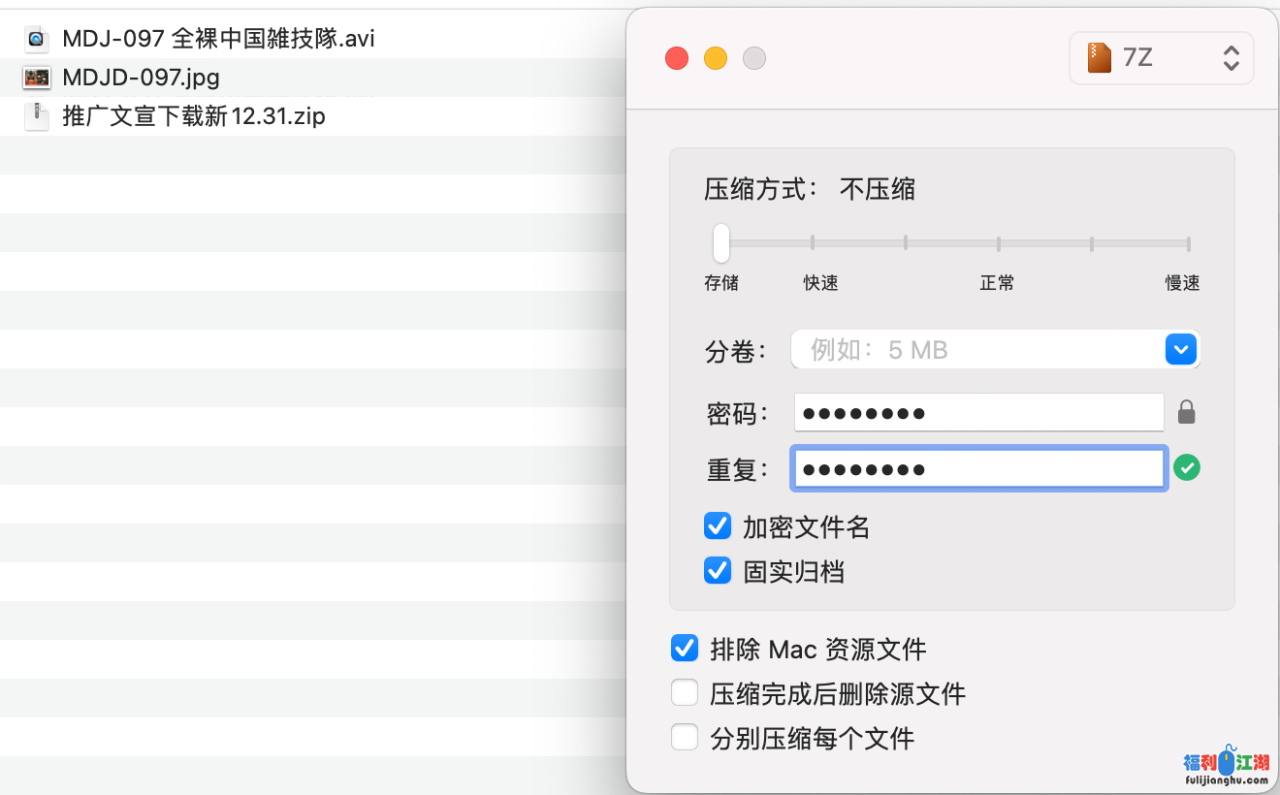
Task: Select the MDJD-097.jpg image thumbnail icon
Action: [x=36, y=78]
